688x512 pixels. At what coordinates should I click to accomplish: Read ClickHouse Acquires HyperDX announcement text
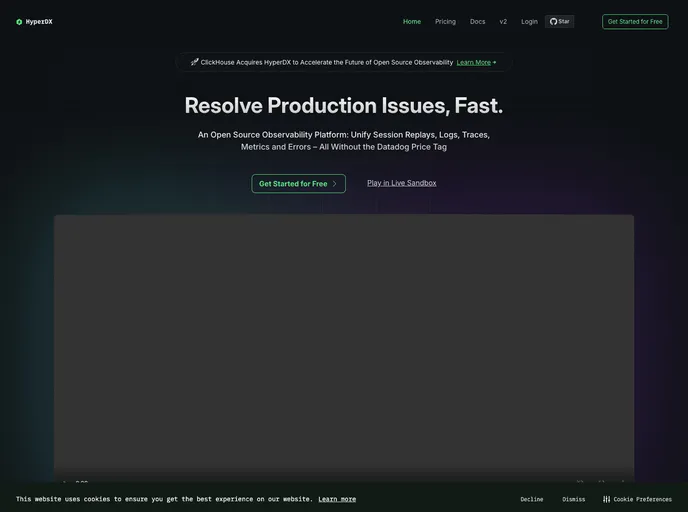(x=327, y=62)
